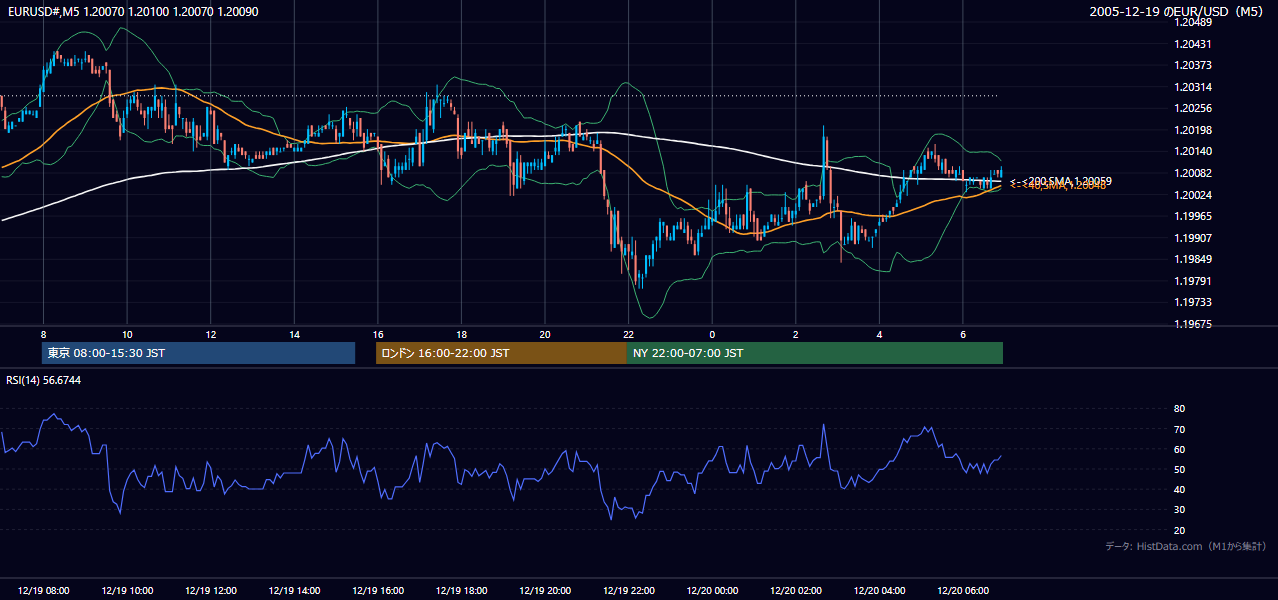The width and height of the screenshot is (1278, 600).
Task: Click the 12/19 10:00 date label
Action: [127, 591]
